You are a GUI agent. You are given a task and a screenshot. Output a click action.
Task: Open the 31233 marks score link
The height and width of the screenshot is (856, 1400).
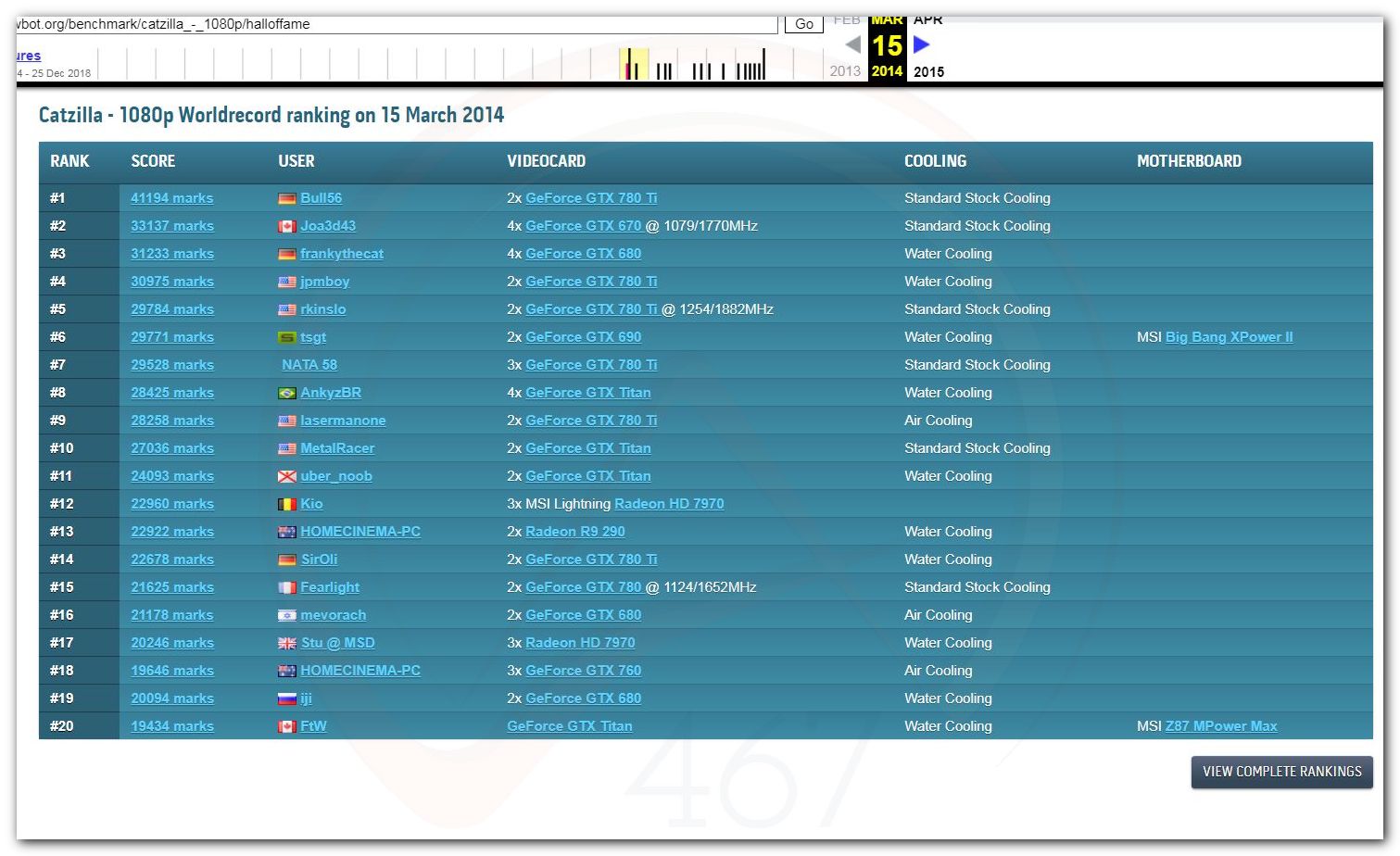pyautogui.click(x=172, y=254)
